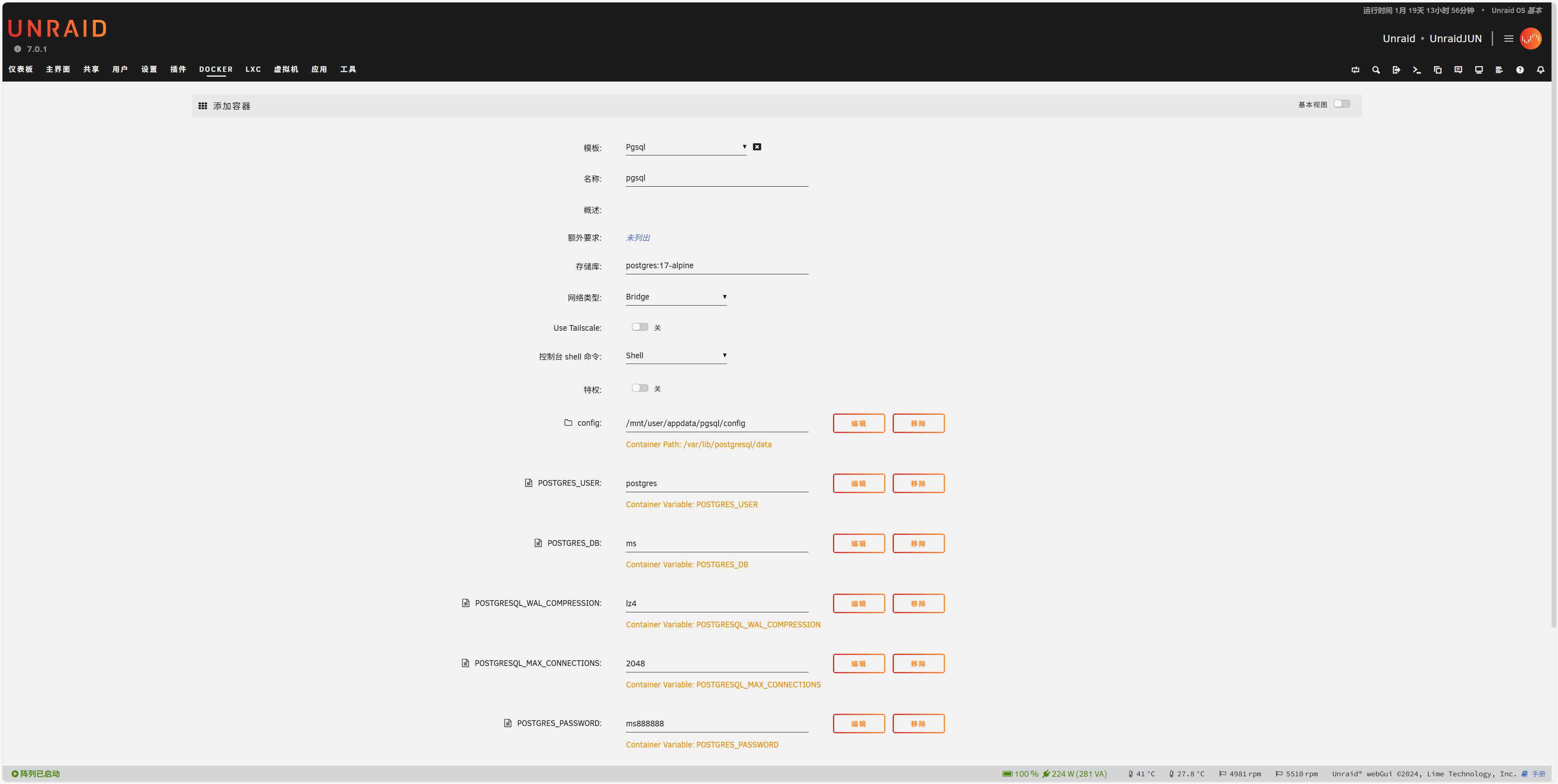Click the help question mark icon
1558x784 pixels.
coord(1520,69)
